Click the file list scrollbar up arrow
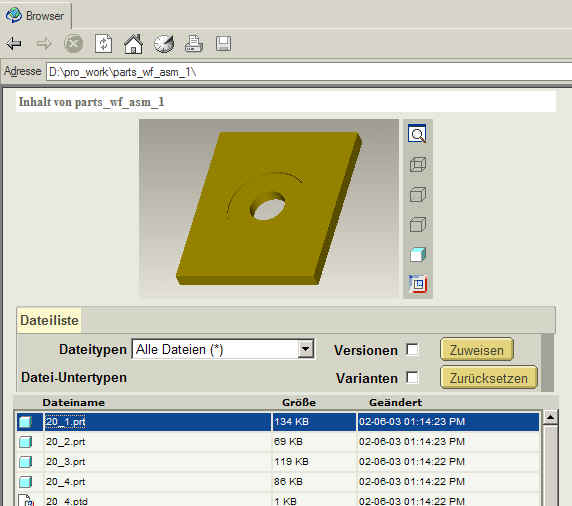 click(x=550, y=418)
